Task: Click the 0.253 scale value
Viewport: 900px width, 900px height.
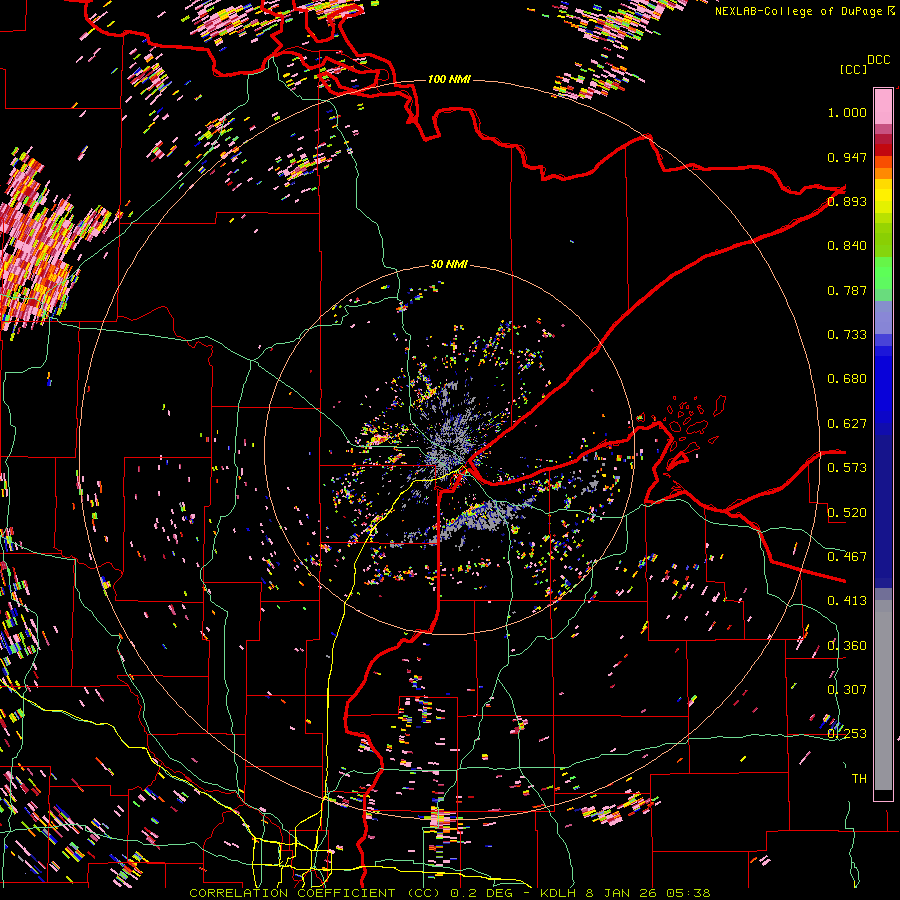Action: pyautogui.click(x=847, y=734)
